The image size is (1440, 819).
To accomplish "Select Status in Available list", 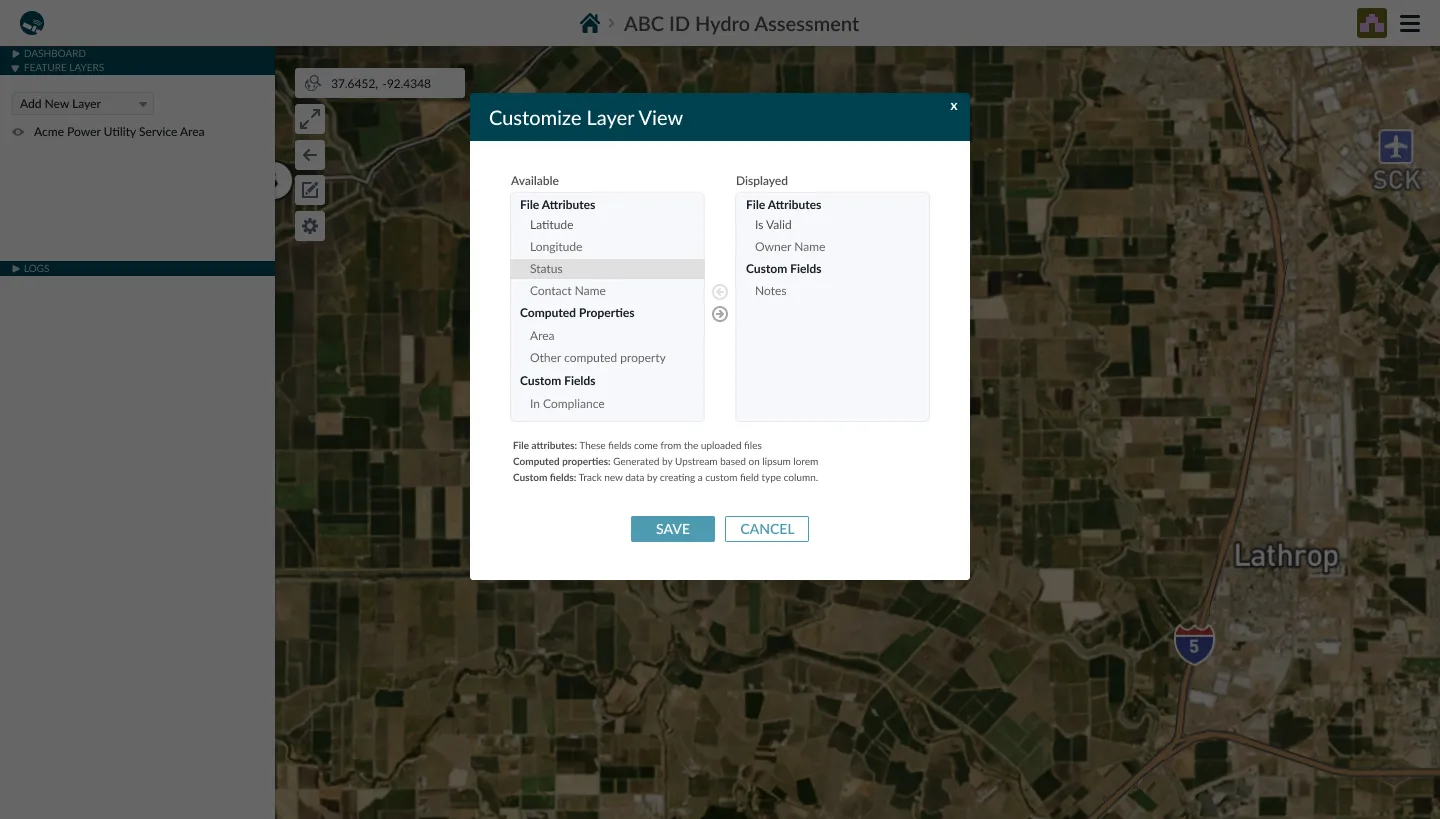I will (x=608, y=269).
